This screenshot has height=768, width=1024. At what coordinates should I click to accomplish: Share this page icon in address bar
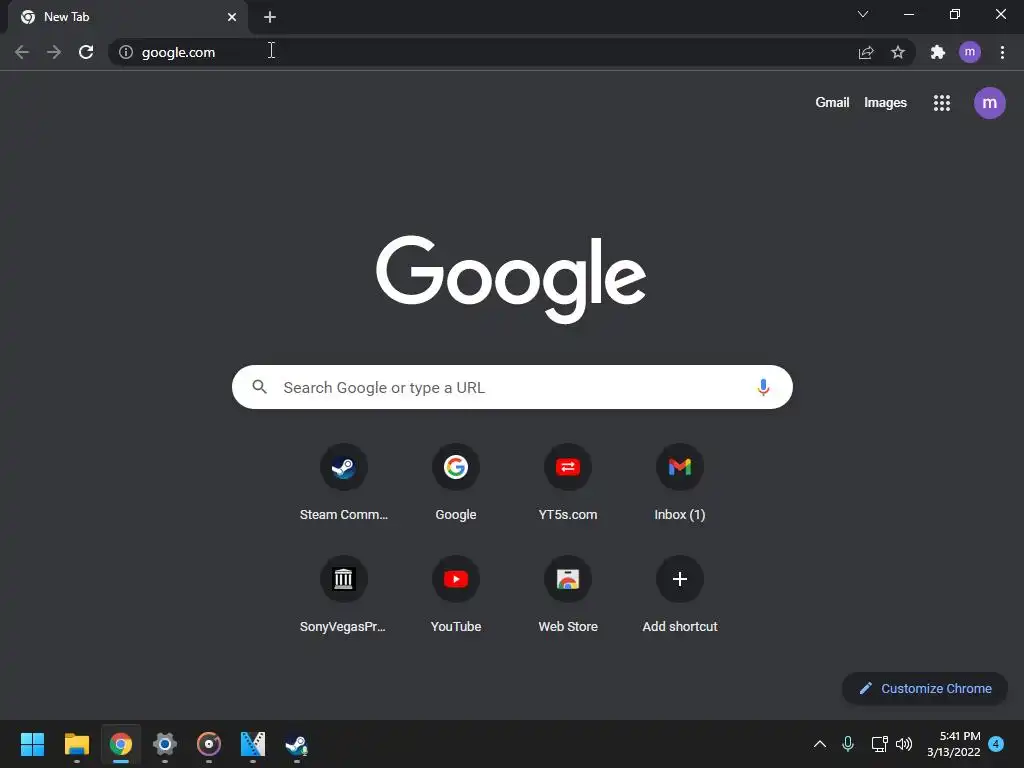866,52
